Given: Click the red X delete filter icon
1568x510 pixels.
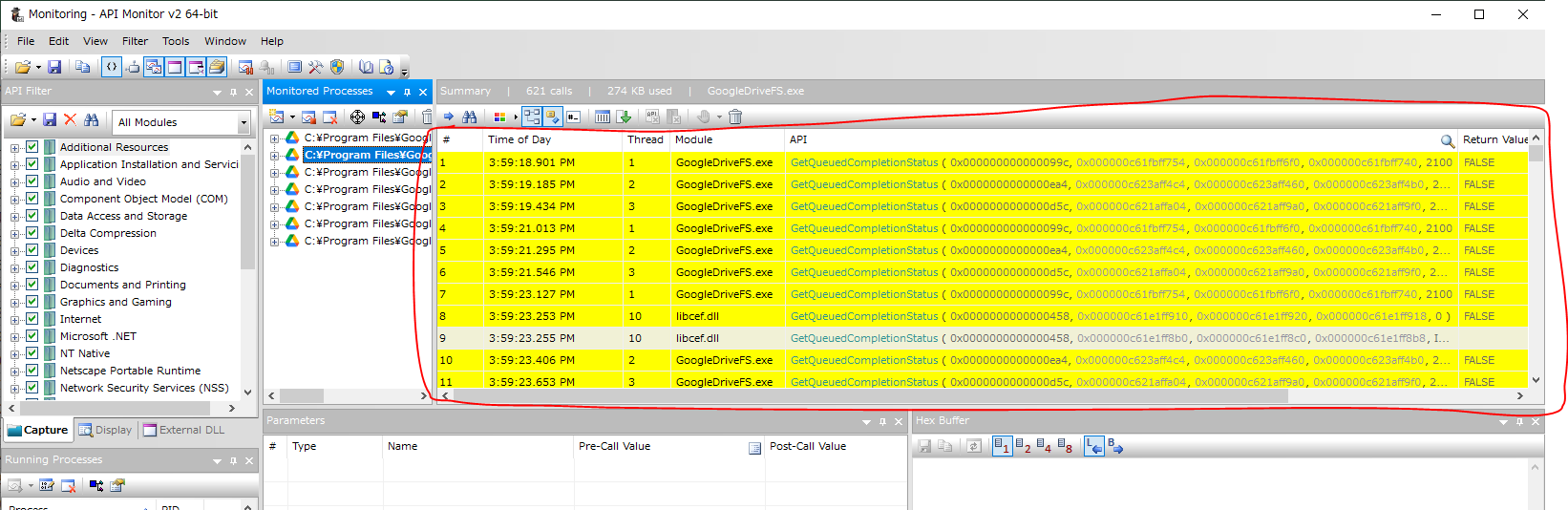Looking at the screenshot, I should [70, 119].
